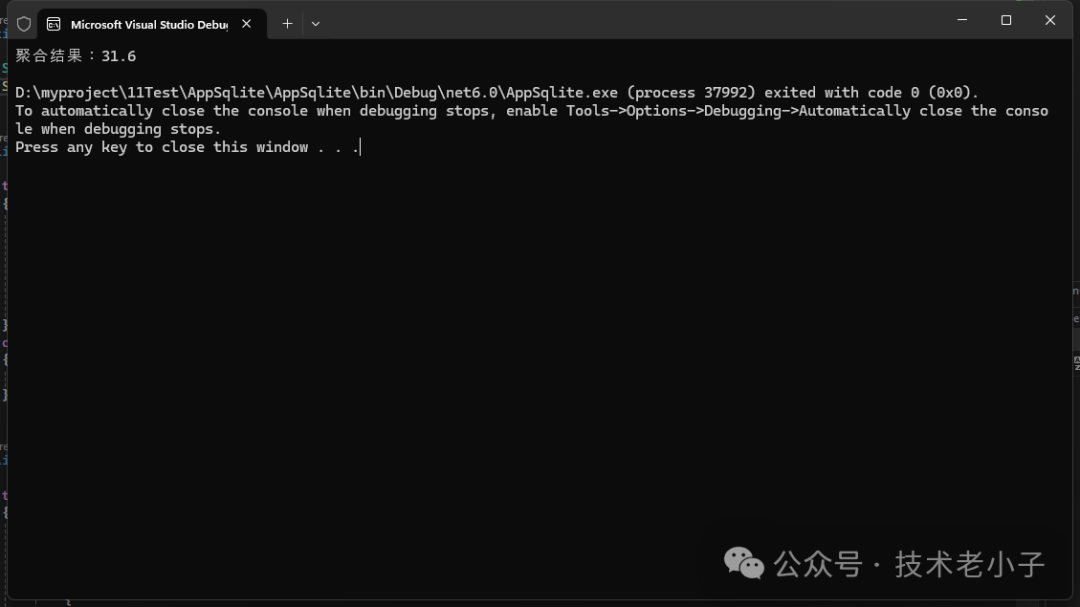Click the 聚合结果：31.6 output line
The height and width of the screenshot is (607, 1080).
(x=76, y=56)
